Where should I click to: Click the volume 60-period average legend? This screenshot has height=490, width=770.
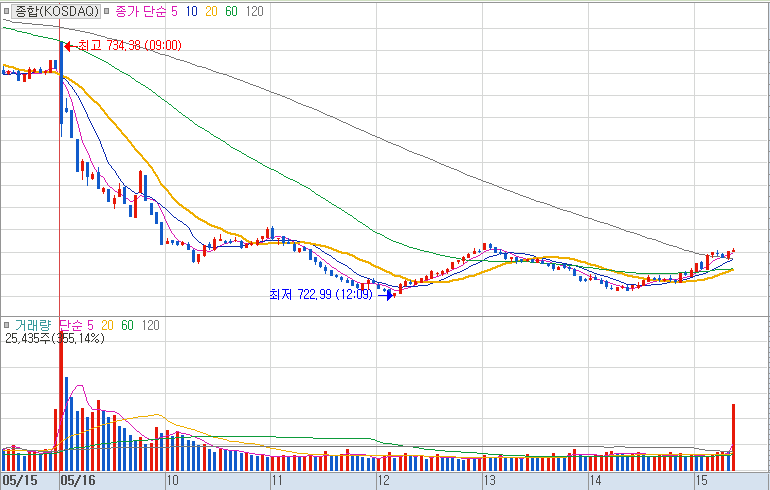coord(127,325)
